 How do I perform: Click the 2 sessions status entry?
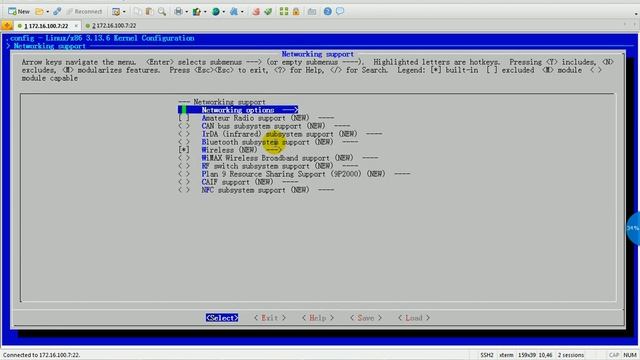click(571, 355)
